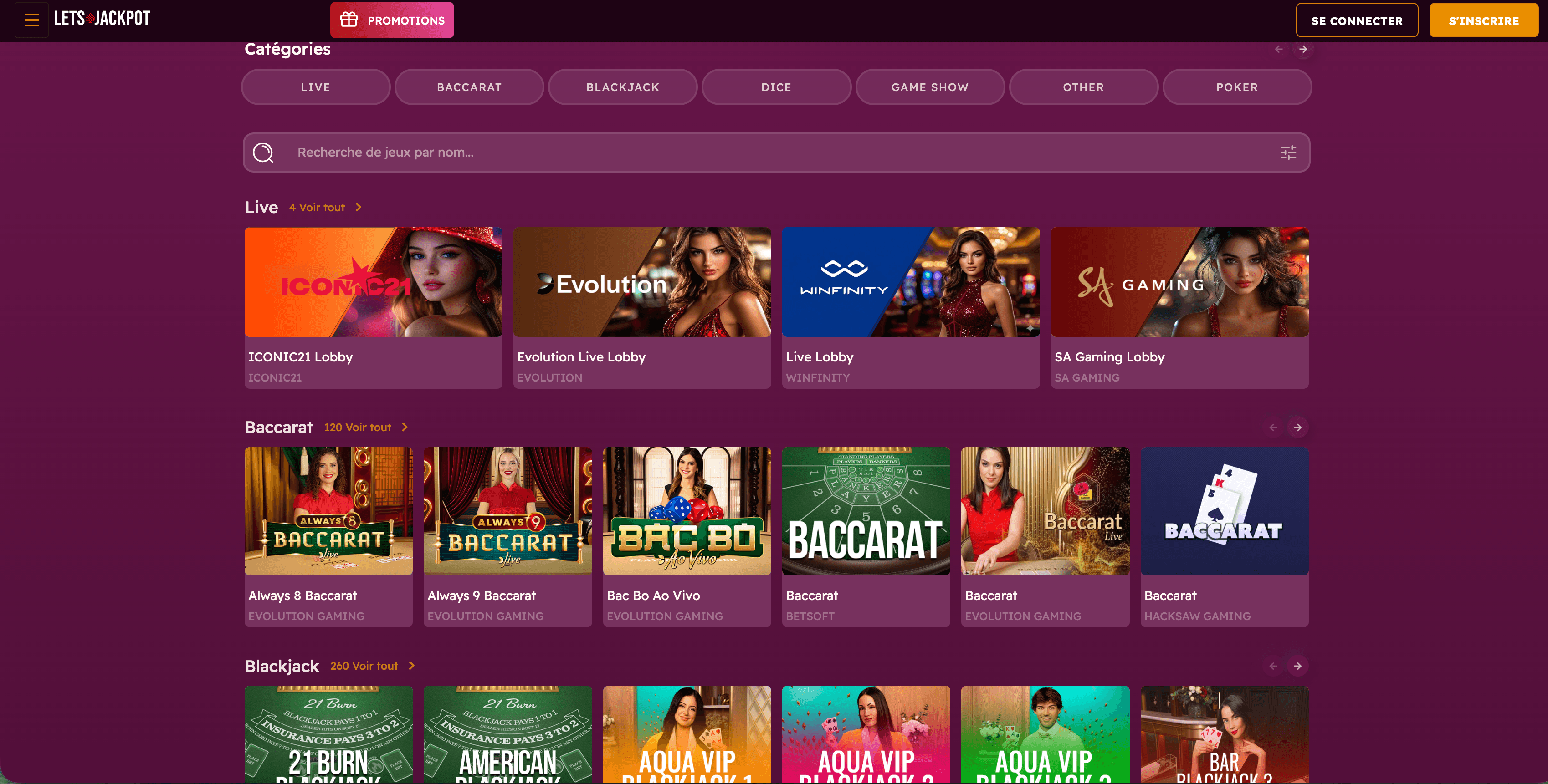Open Live 4 Voir tout link
The height and width of the screenshot is (784, 1548).
[317, 207]
